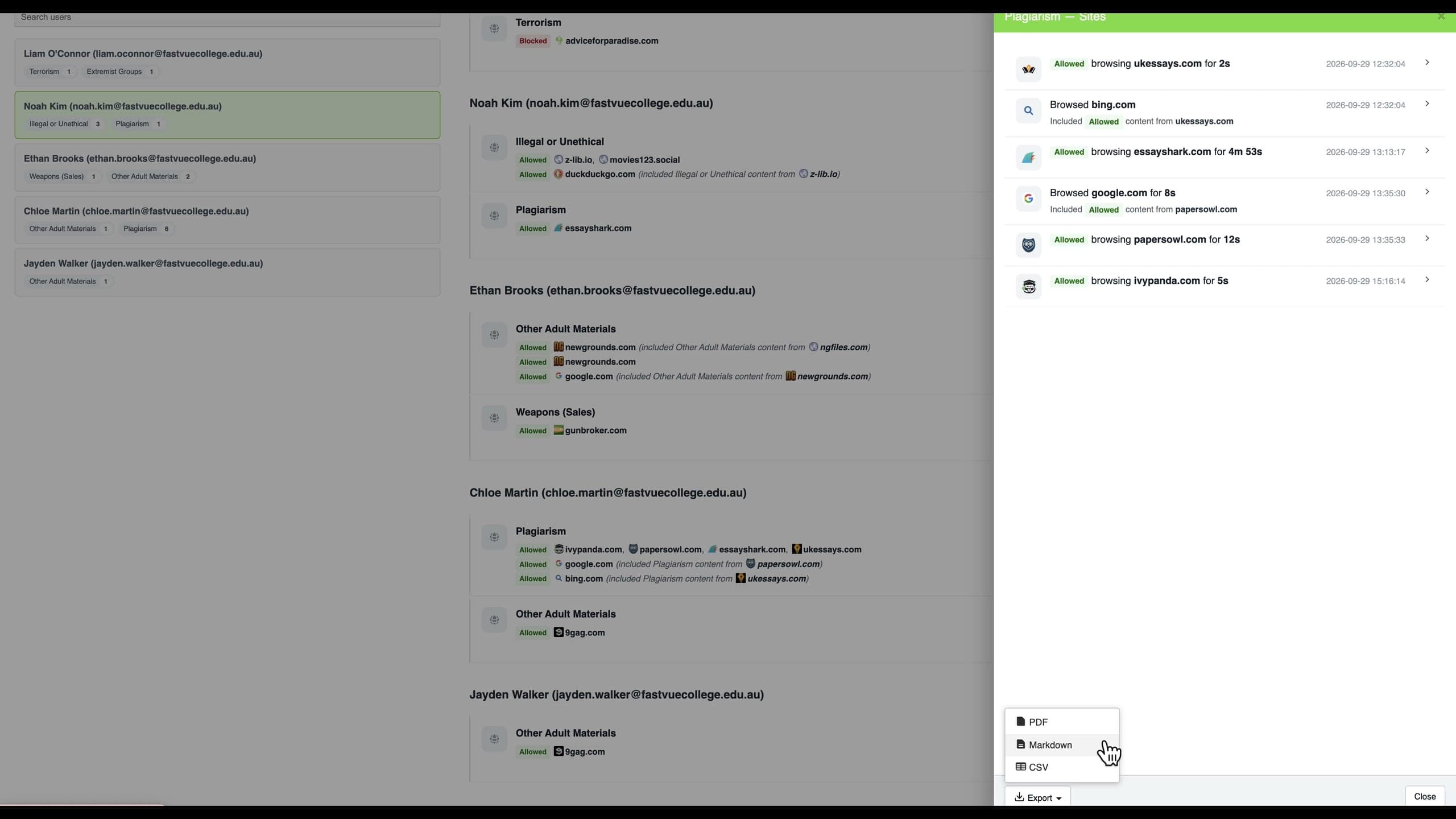The height and width of the screenshot is (819, 1456).
Task: Choose CSV from export menu
Action: pyautogui.click(x=1062, y=767)
